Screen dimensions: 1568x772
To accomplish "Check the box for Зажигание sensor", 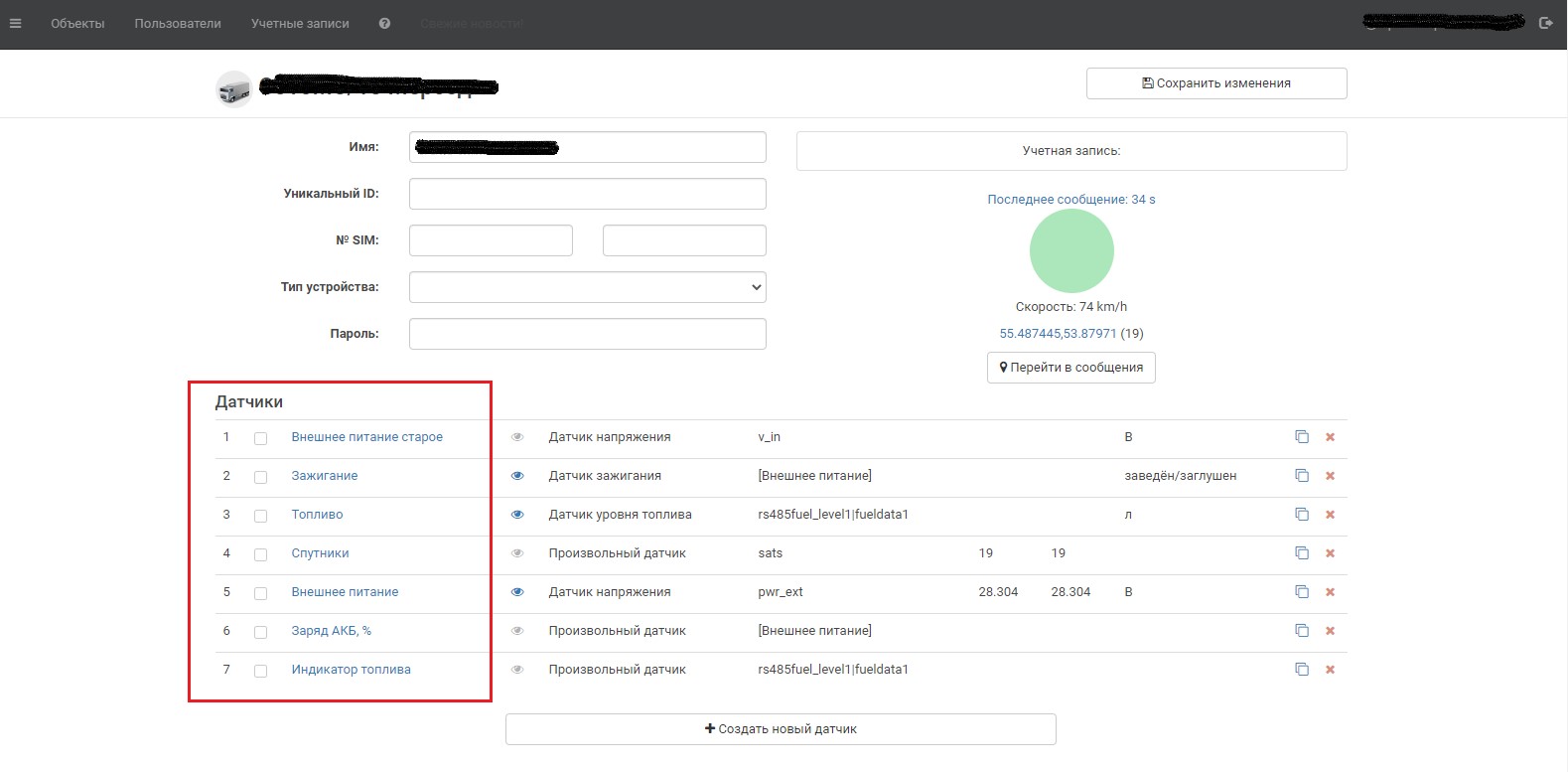I will (x=260, y=477).
